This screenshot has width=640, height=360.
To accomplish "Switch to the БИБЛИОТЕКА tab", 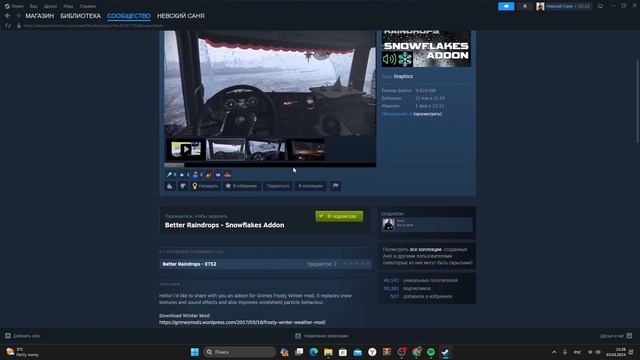I will click(80, 16).
